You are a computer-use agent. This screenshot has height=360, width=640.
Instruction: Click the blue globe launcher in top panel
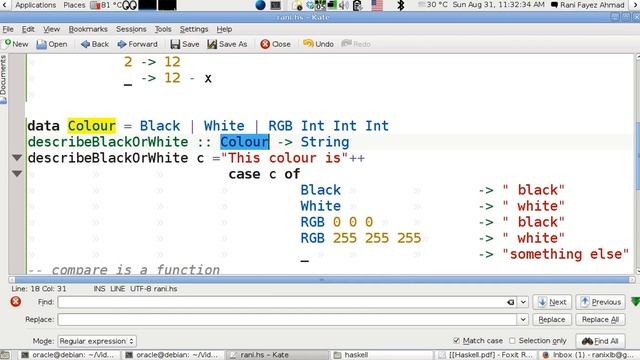point(260,5)
